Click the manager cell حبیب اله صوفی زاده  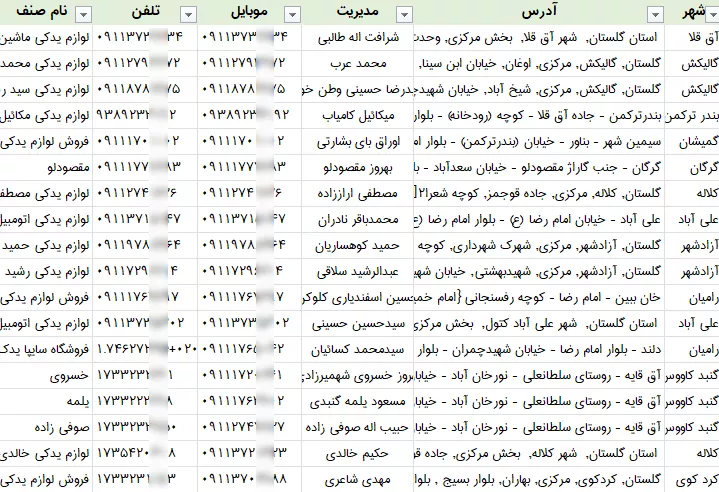point(358,428)
